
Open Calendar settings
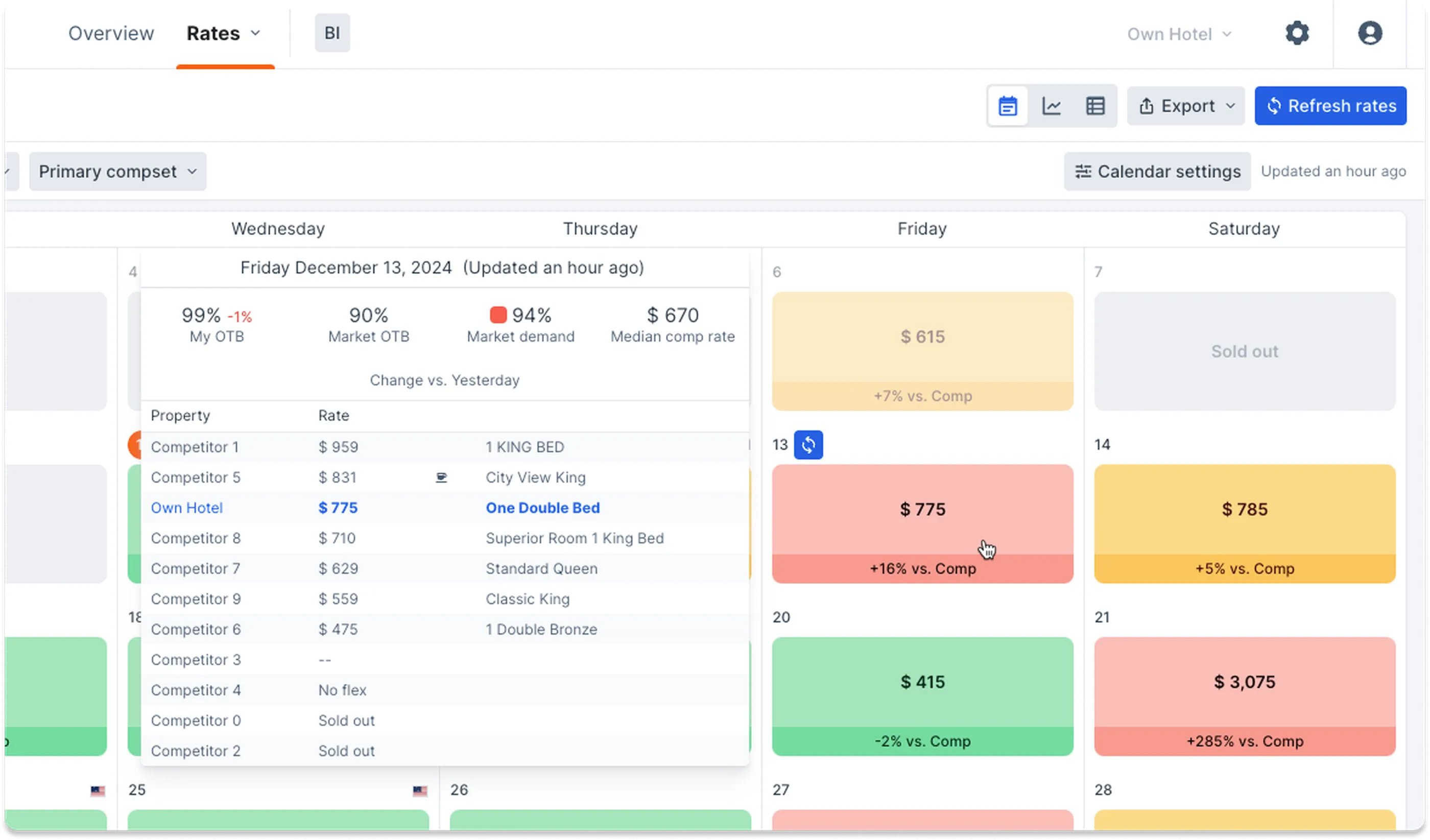tap(1157, 172)
